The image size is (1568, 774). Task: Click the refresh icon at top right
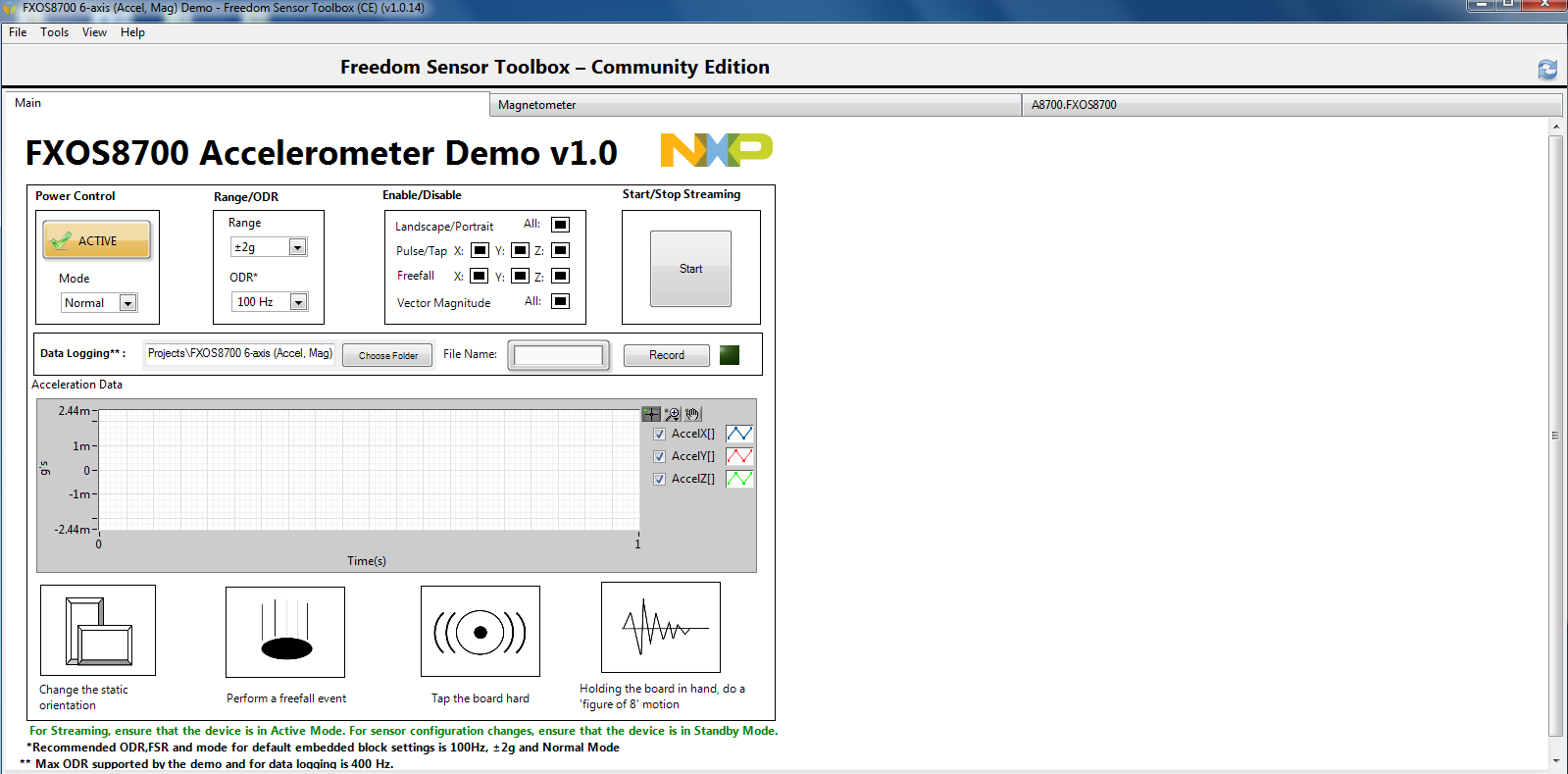tap(1547, 69)
